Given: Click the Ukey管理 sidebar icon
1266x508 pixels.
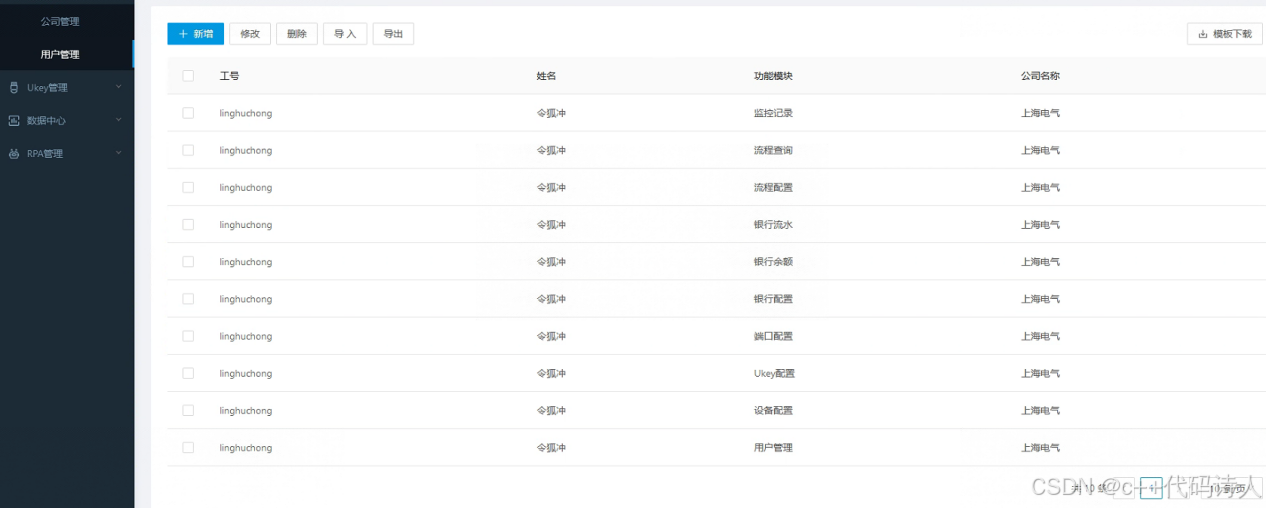Looking at the screenshot, I should pos(14,87).
